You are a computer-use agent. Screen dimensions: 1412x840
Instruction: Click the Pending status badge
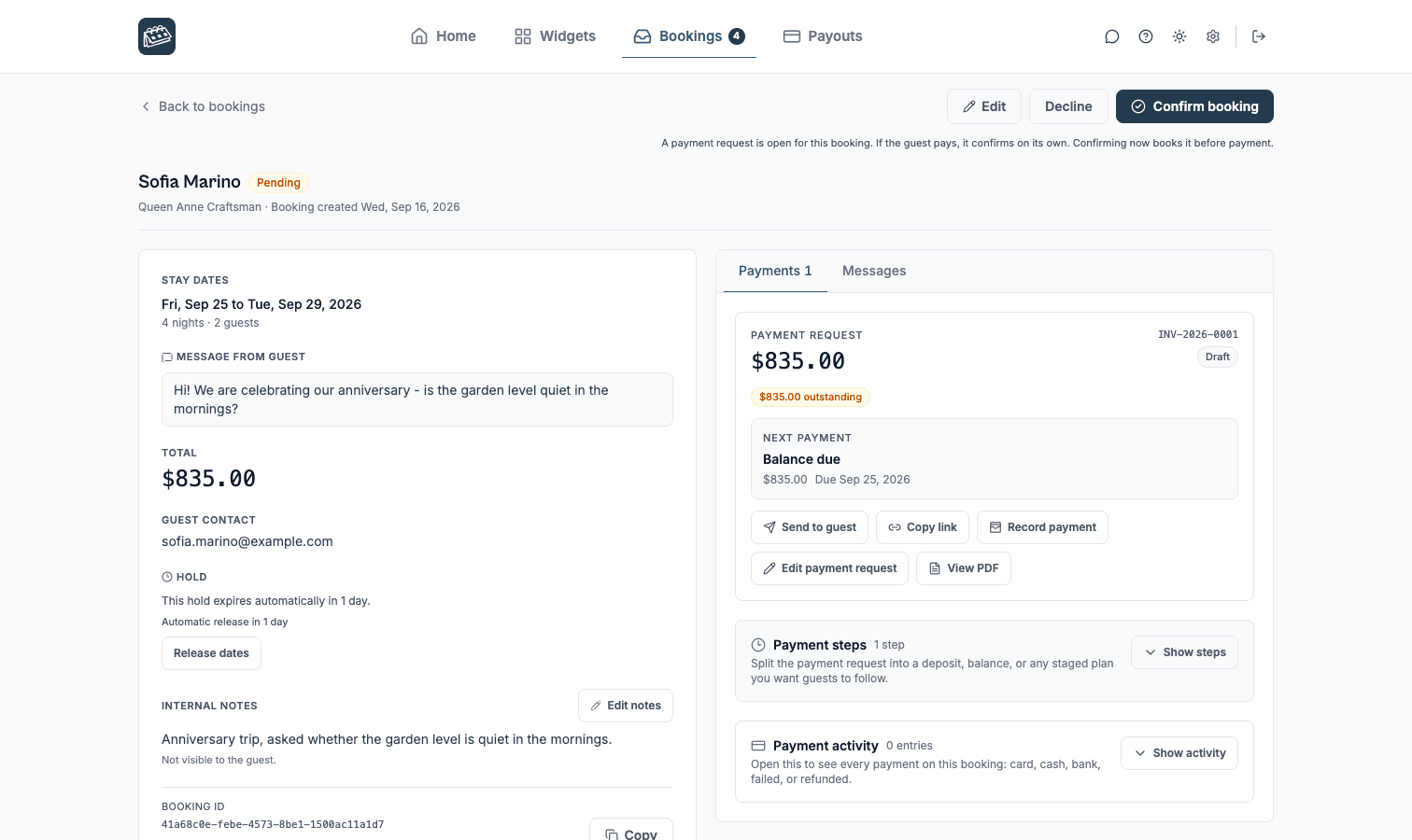point(278,183)
